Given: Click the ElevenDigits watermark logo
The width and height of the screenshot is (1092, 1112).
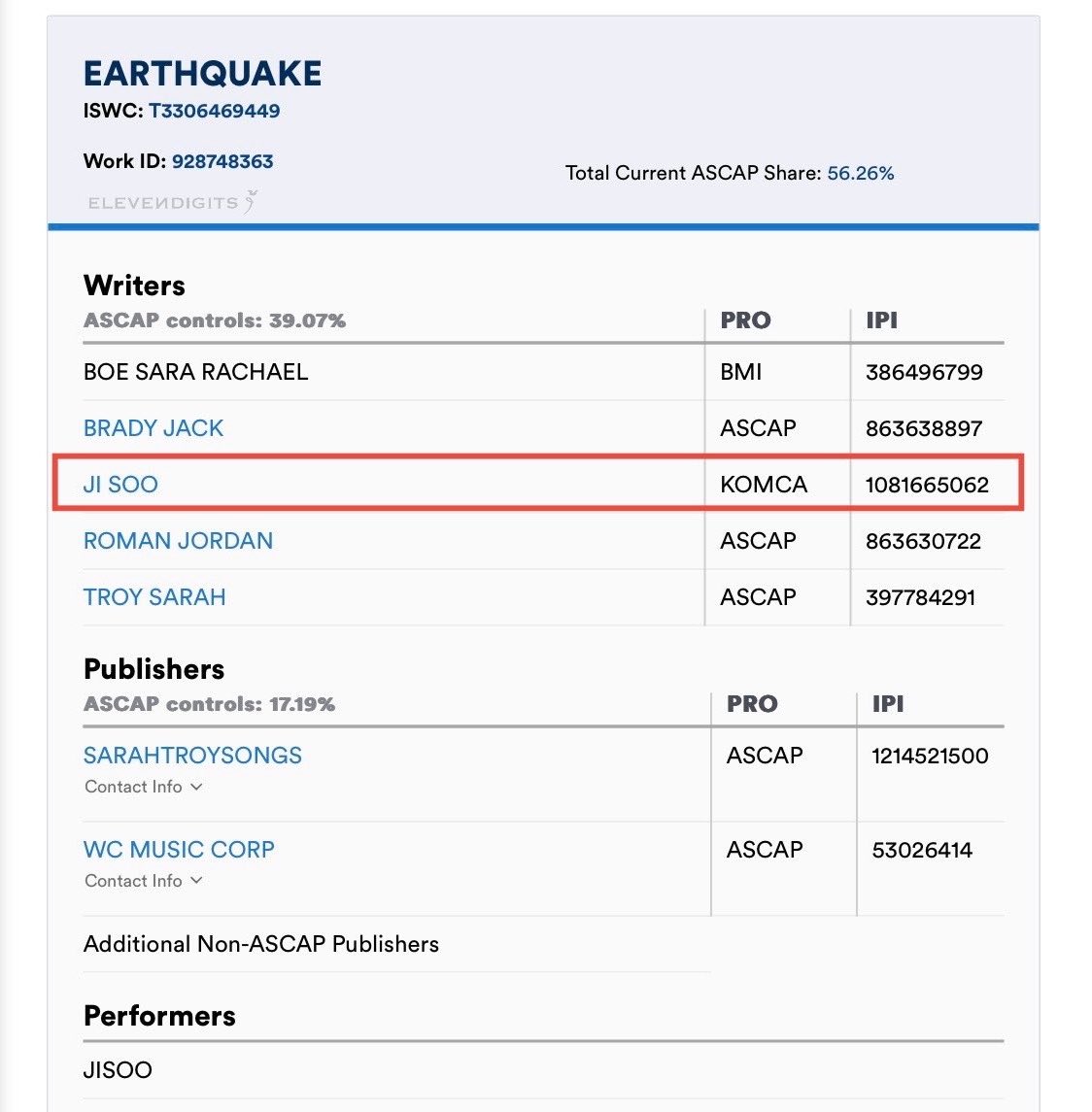Looking at the screenshot, I should pos(172,202).
